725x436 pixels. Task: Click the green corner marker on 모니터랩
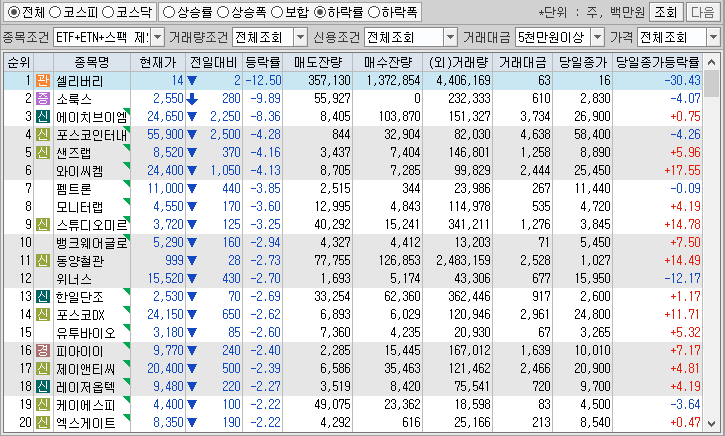[127, 202]
